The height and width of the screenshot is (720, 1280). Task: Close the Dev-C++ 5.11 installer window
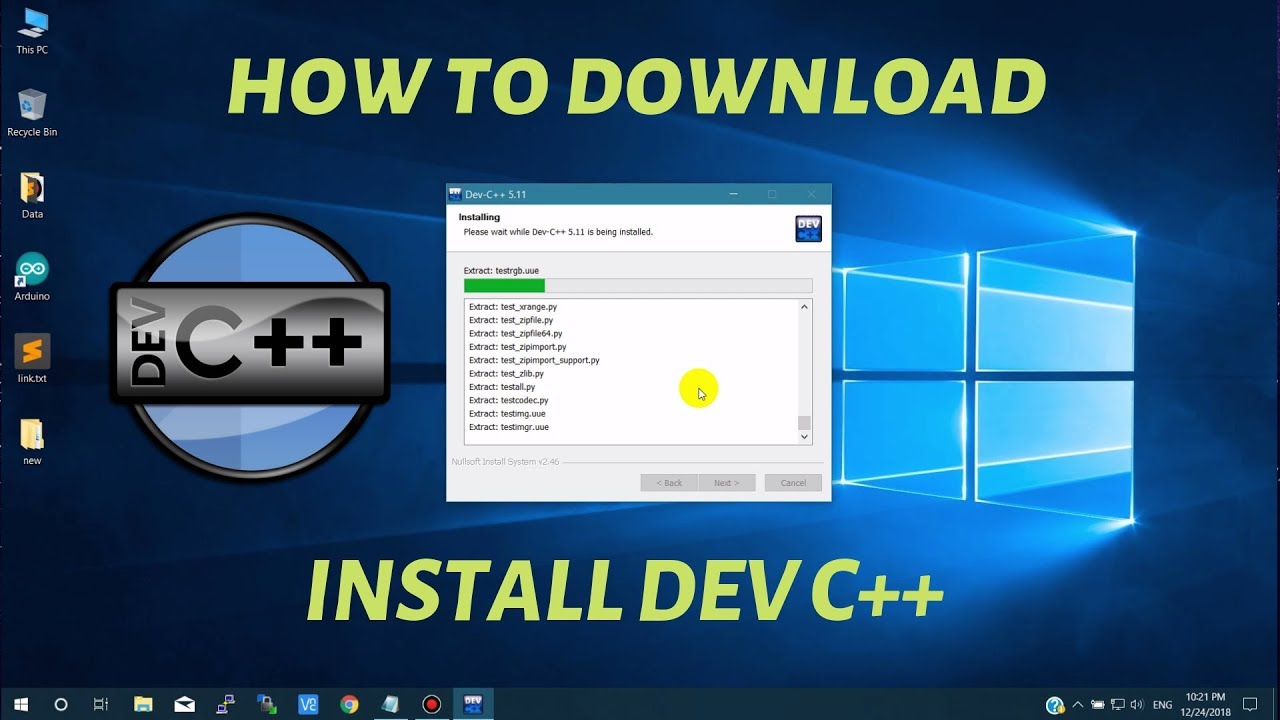pos(812,194)
